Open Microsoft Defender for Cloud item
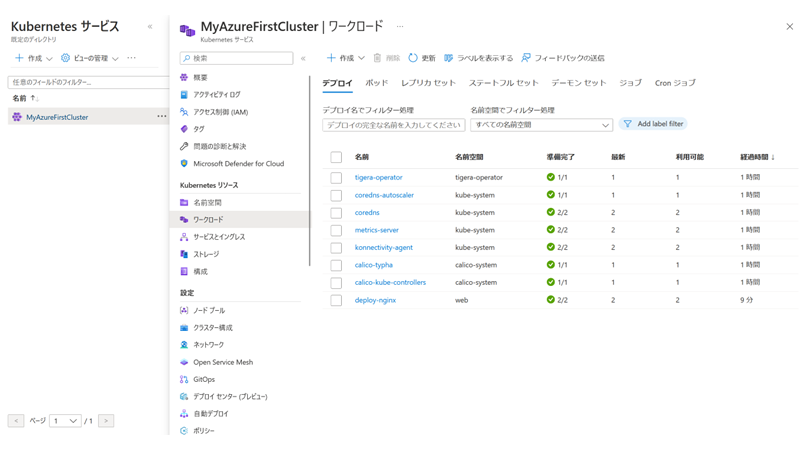 coord(232,164)
